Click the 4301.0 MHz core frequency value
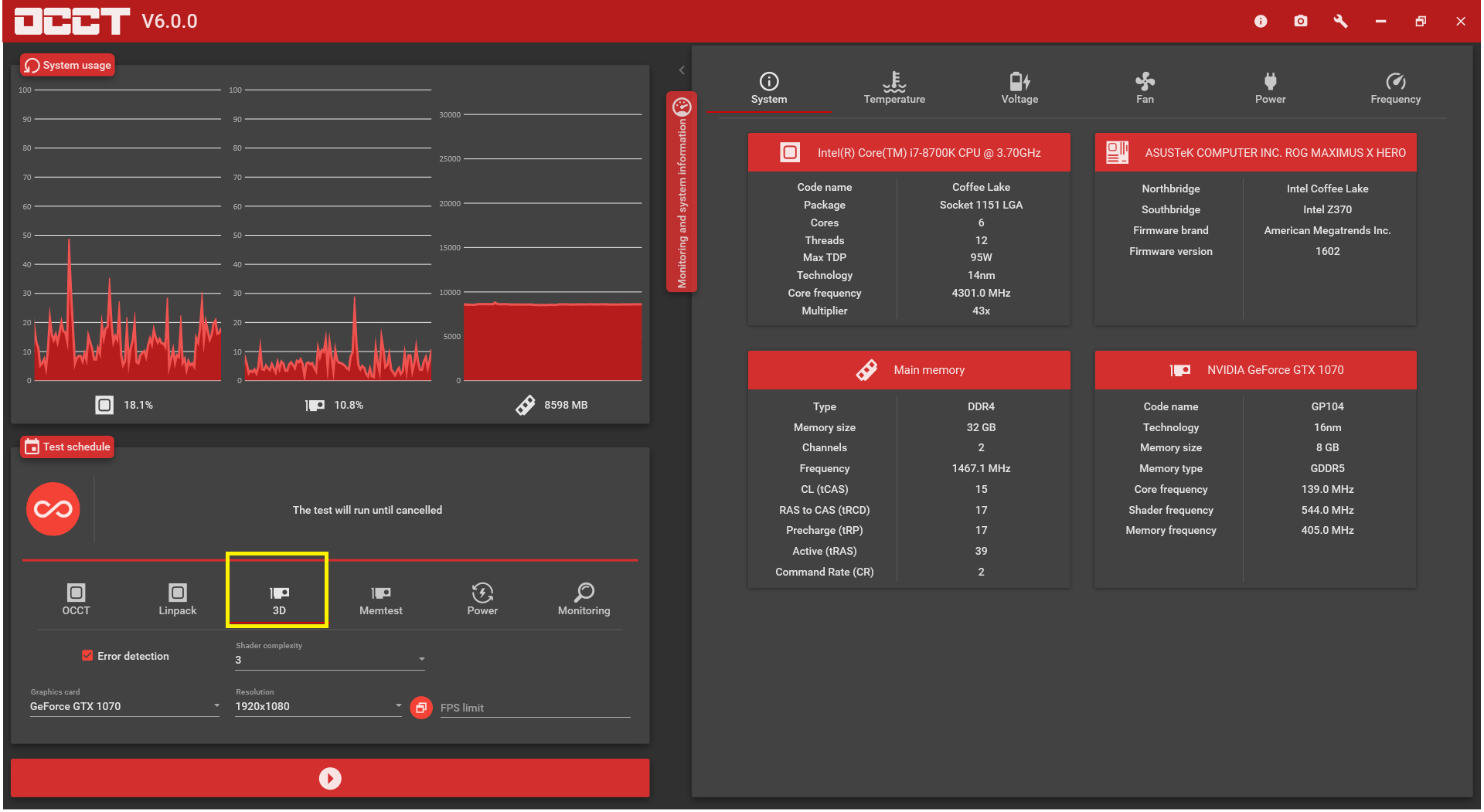The width and height of the screenshot is (1484, 812). pos(981,293)
